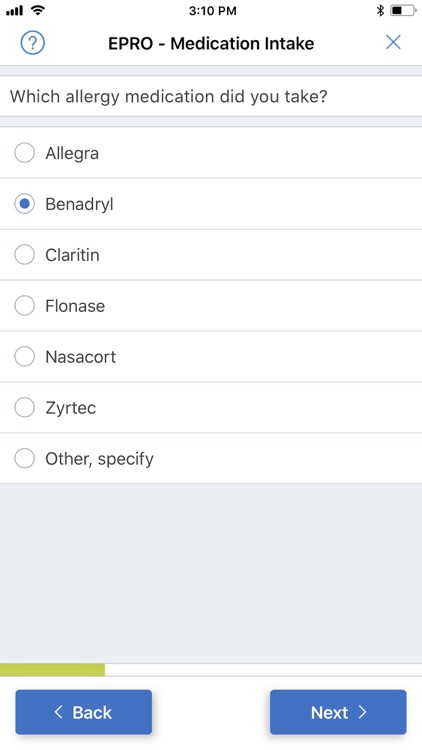Open the help question mark icon
Viewport: 422px width, 750px height.
coord(33,43)
